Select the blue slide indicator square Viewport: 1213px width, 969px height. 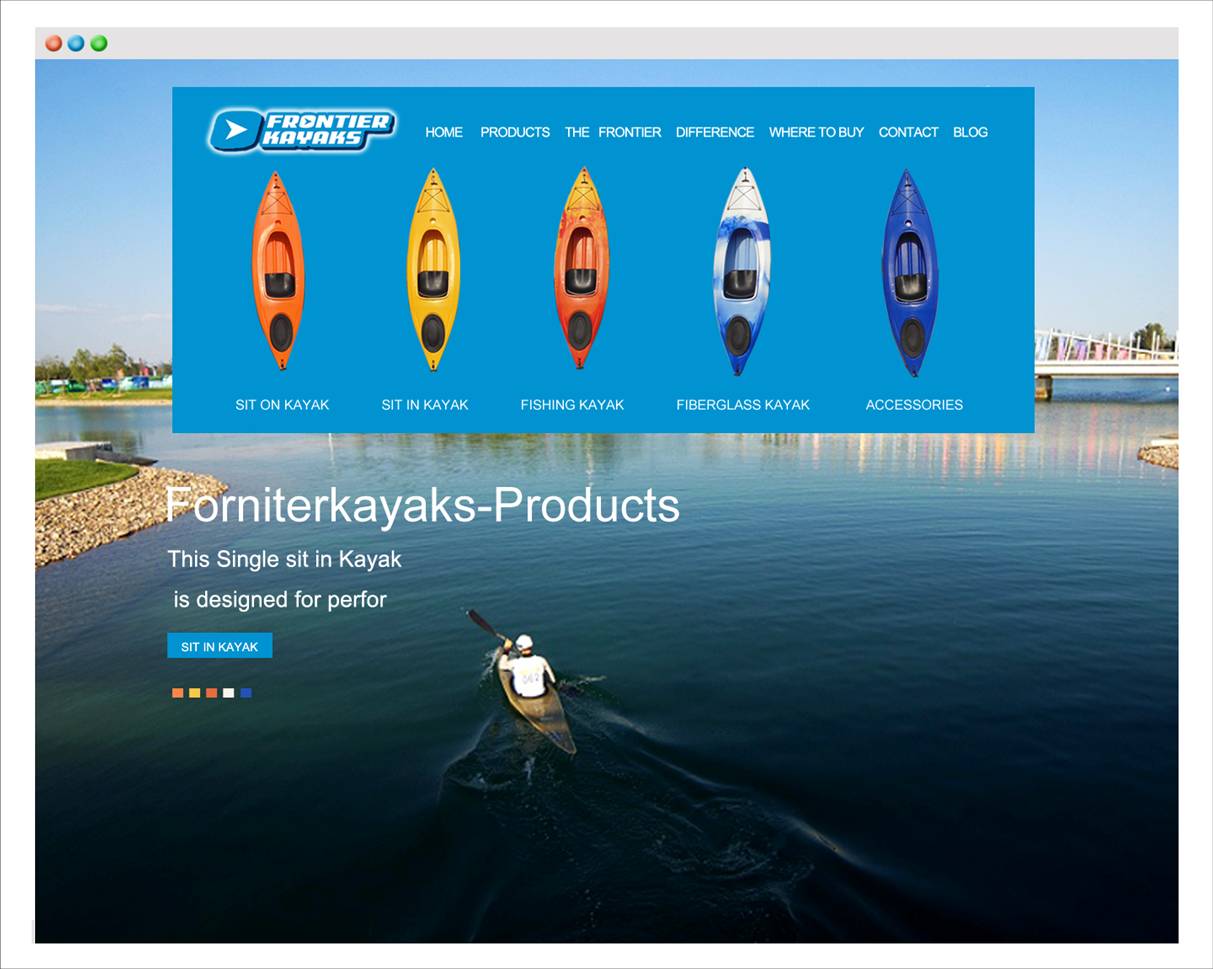246,693
